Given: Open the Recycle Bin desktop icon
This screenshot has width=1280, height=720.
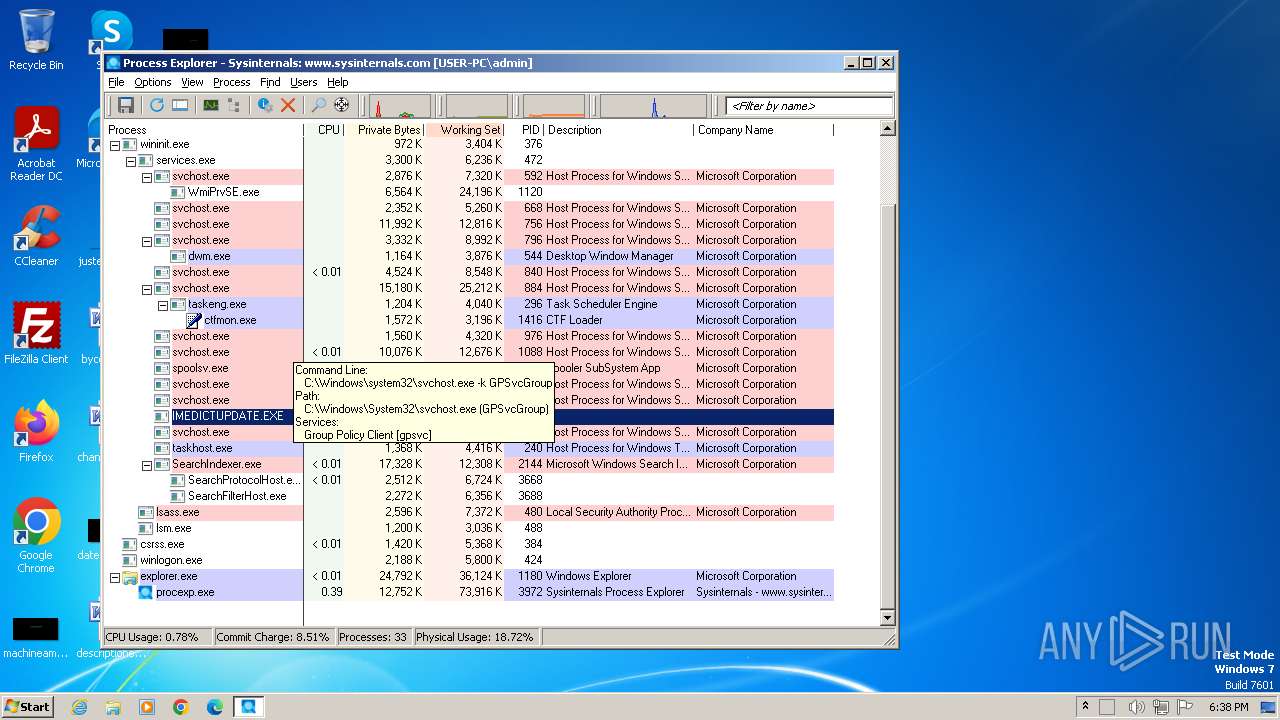Looking at the screenshot, I should click(36, 40).
